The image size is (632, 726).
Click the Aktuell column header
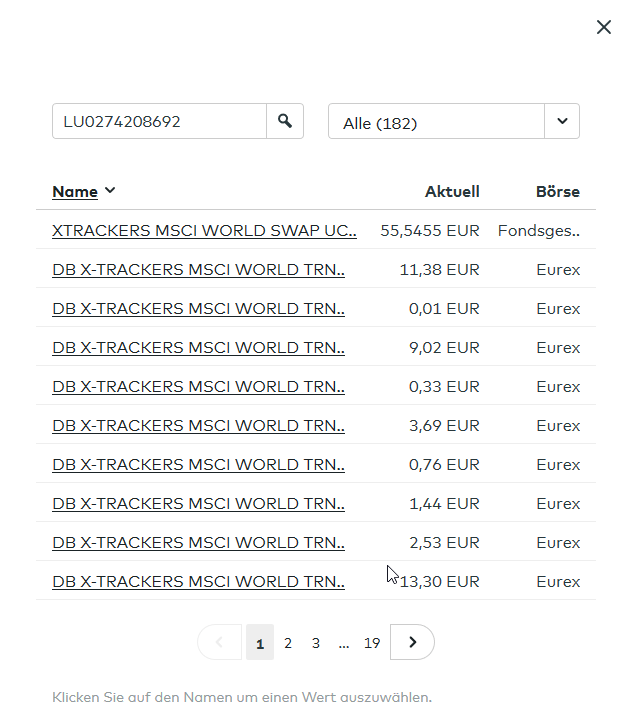point(452,192)
